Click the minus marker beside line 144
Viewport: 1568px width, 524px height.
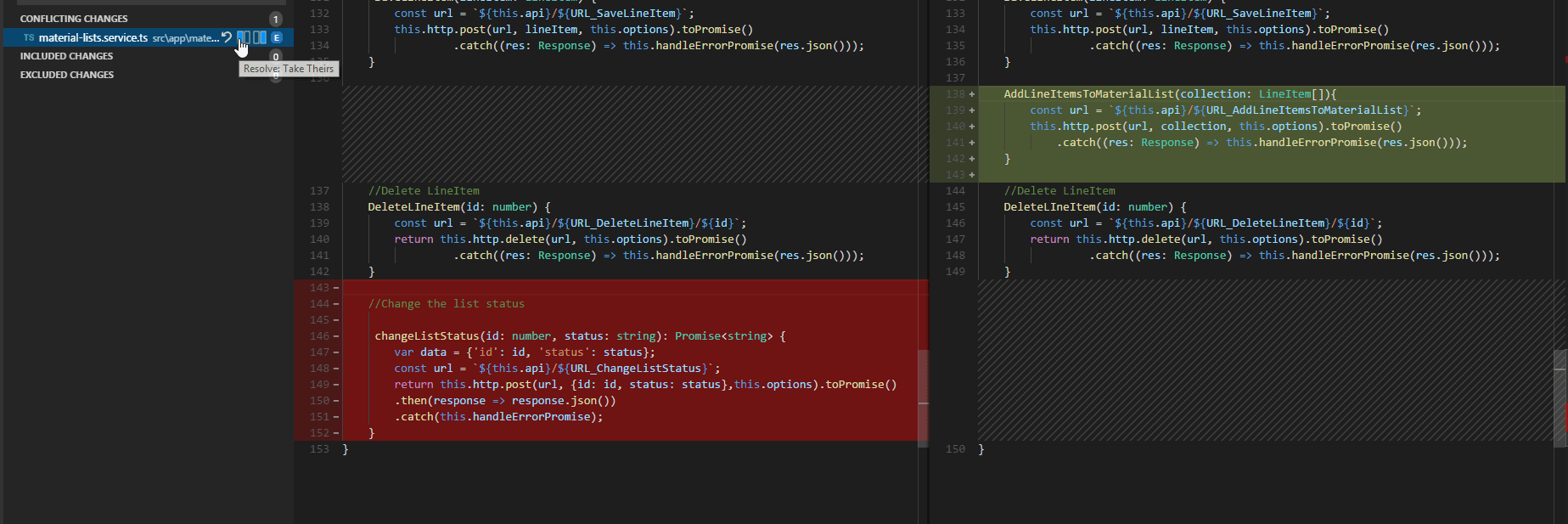coord(336,304)
